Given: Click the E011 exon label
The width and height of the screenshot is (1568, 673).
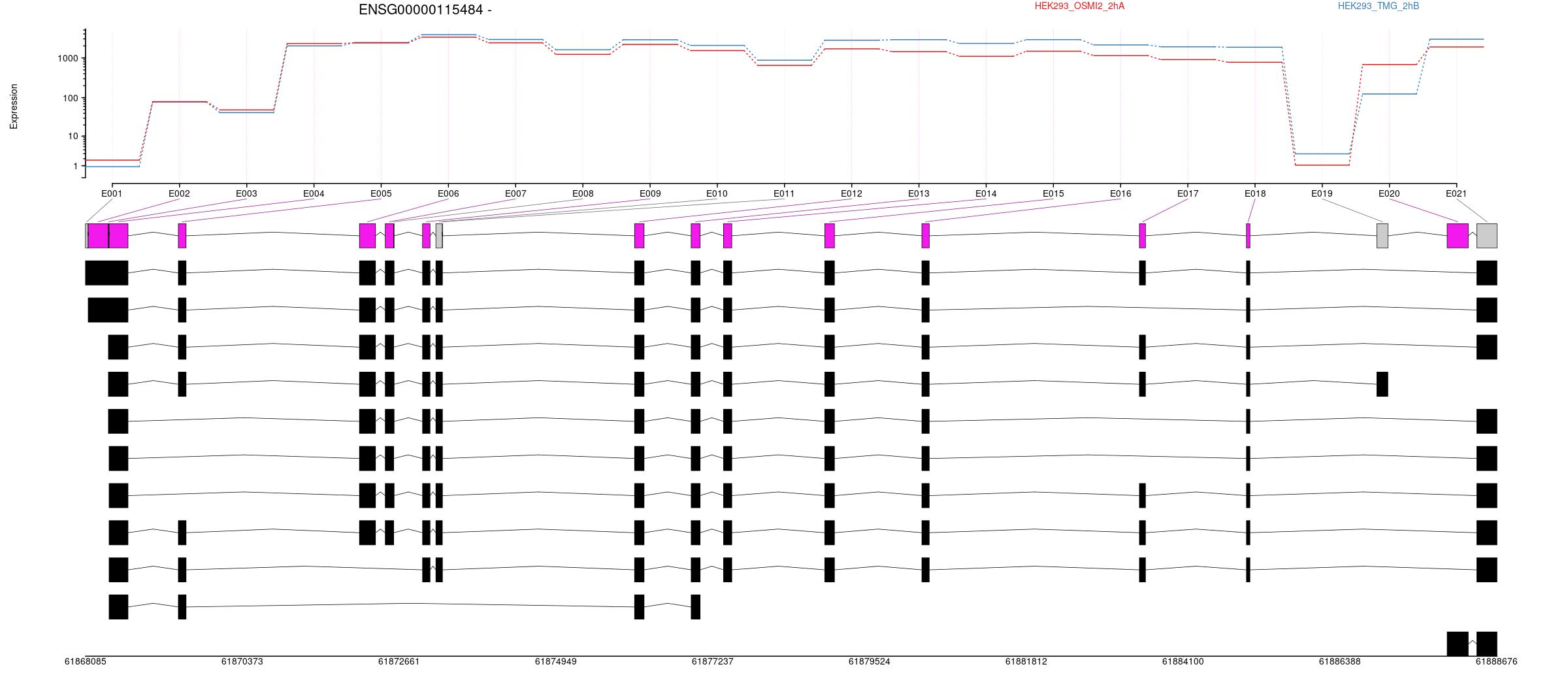Looking at the screenshot, I should [x=784, y=193].
